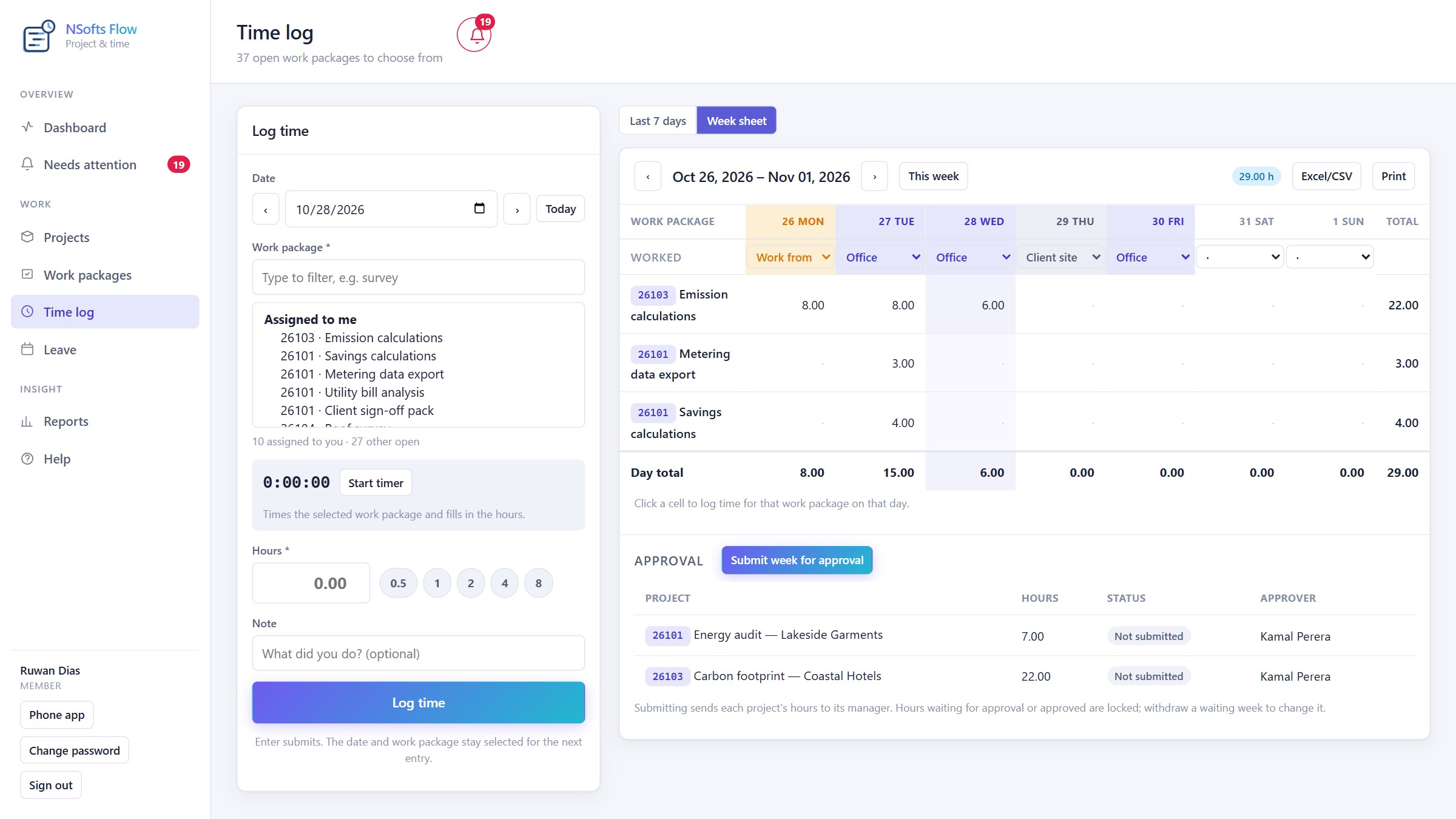Open Monday's Work from location dropdown
1456x819 pixels.
click(x=790, y=257)
